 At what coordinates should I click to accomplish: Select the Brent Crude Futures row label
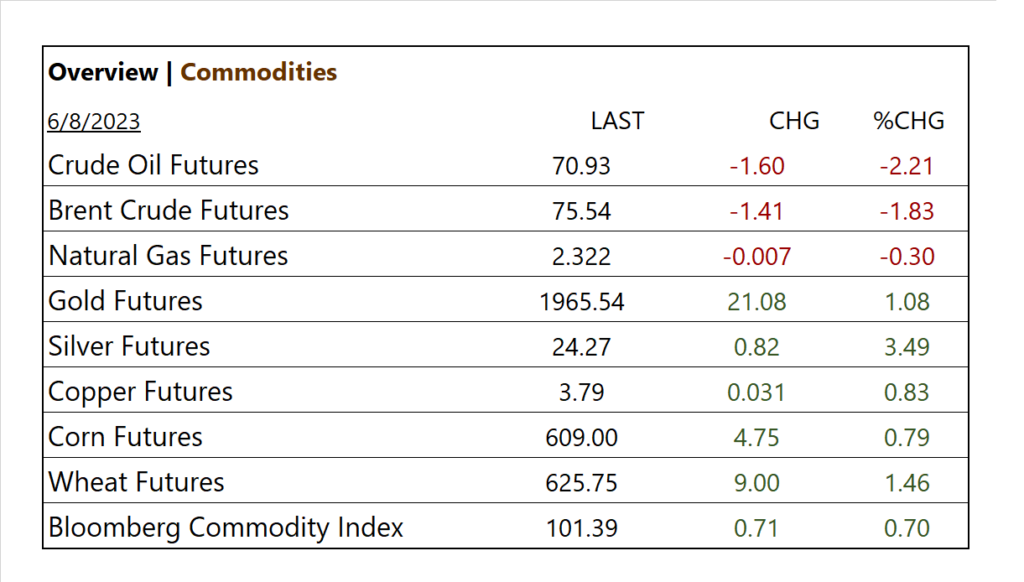click(169, 211)
